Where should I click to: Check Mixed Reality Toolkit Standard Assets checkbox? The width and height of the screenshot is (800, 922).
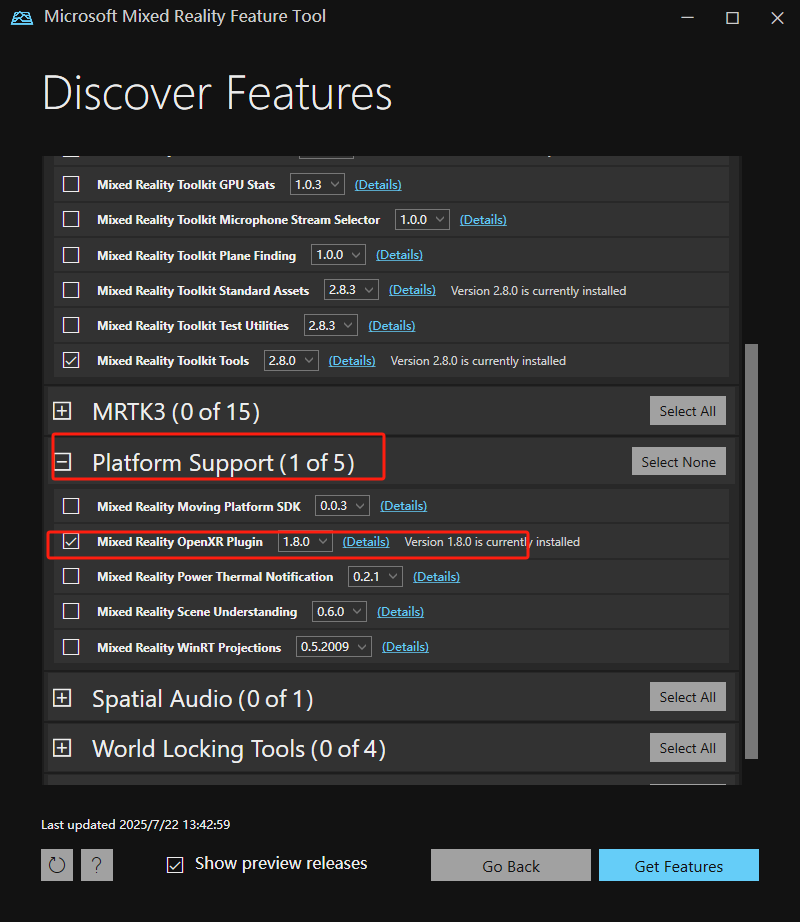tap(71, 290)
